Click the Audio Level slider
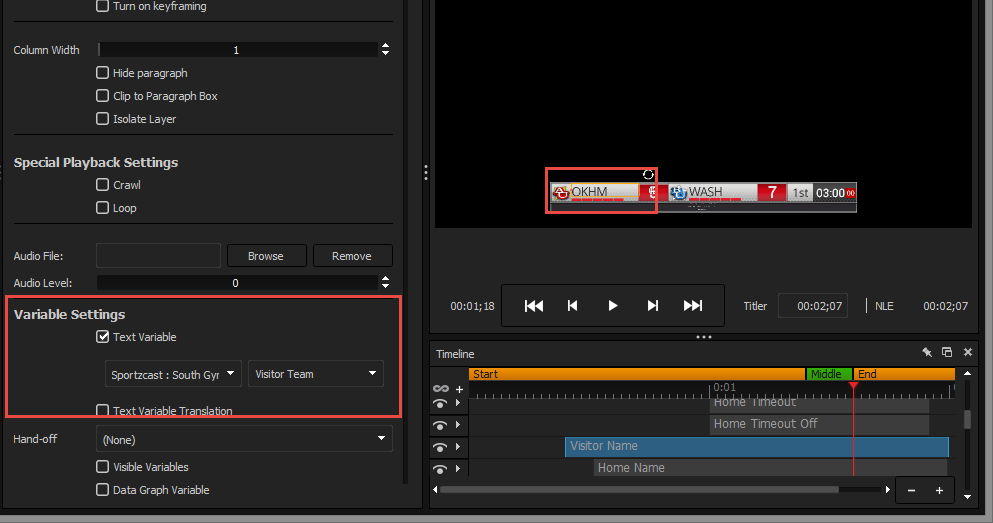The image size is (993, 523). [236, 283]
